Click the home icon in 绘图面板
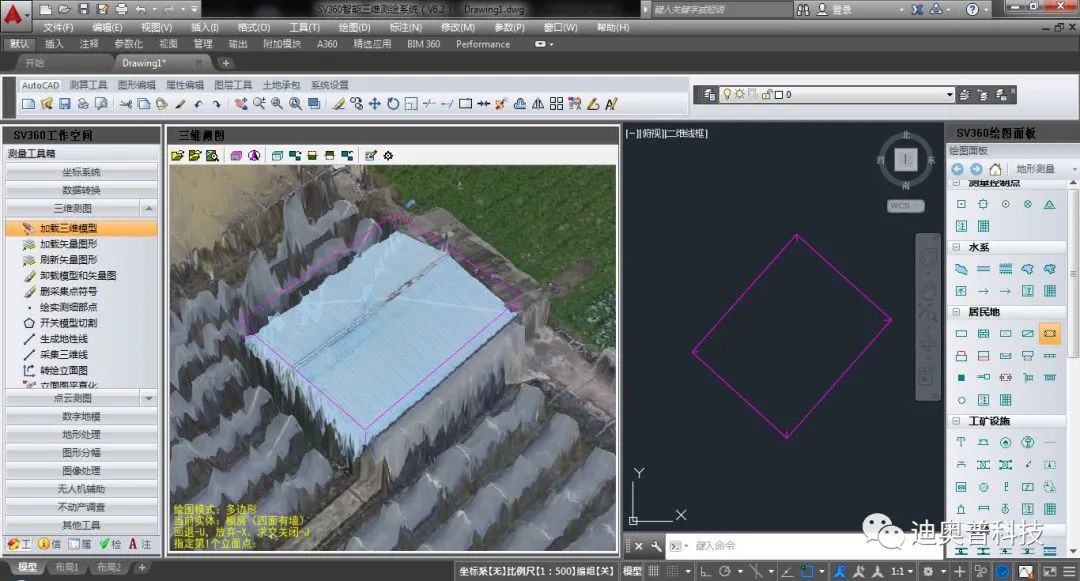1080x581 pixels. click(995, 169)
